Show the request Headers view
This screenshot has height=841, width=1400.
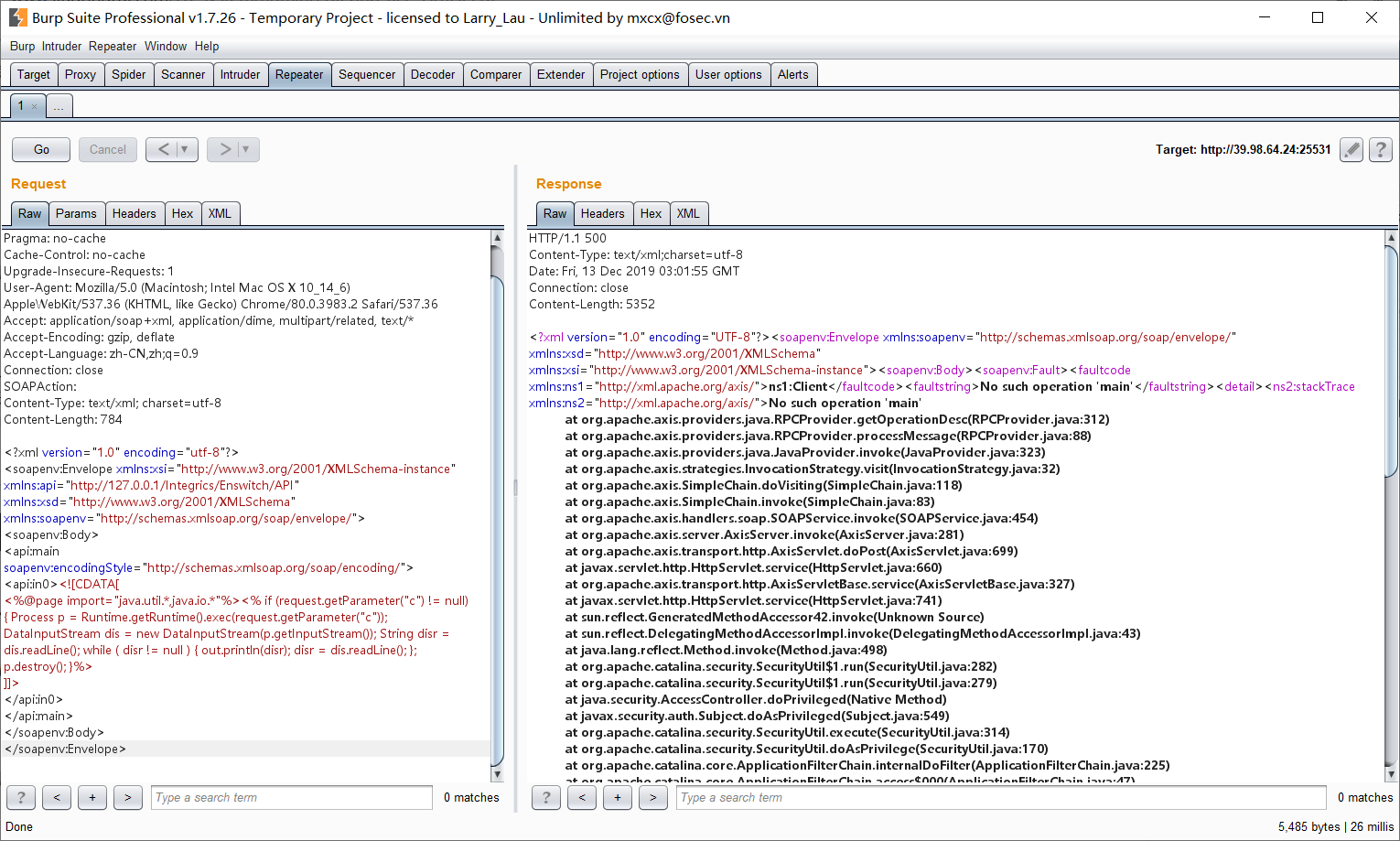coord(135,214)
